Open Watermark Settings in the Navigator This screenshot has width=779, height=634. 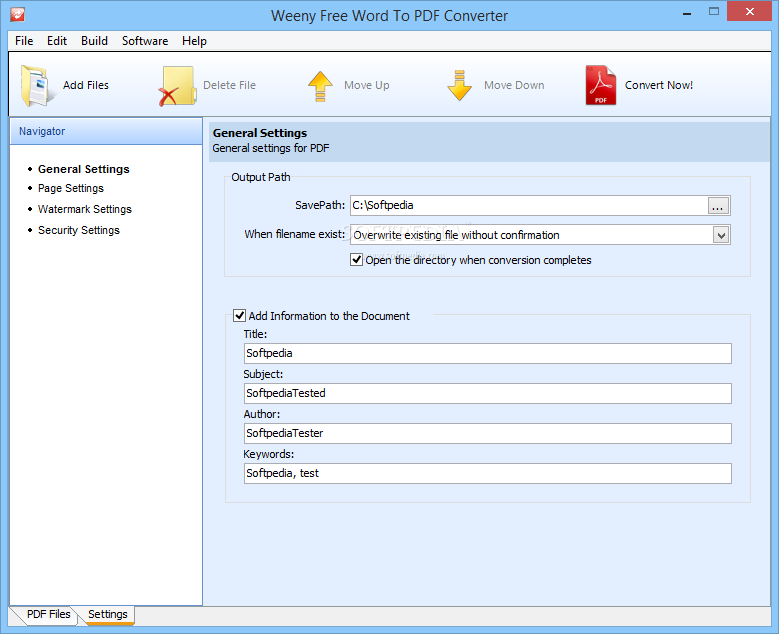[84, 209]
